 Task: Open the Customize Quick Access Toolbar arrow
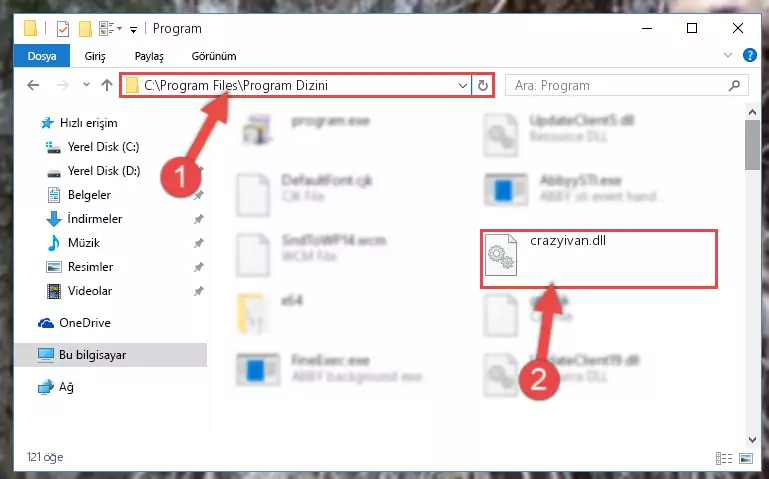(133, 30)
